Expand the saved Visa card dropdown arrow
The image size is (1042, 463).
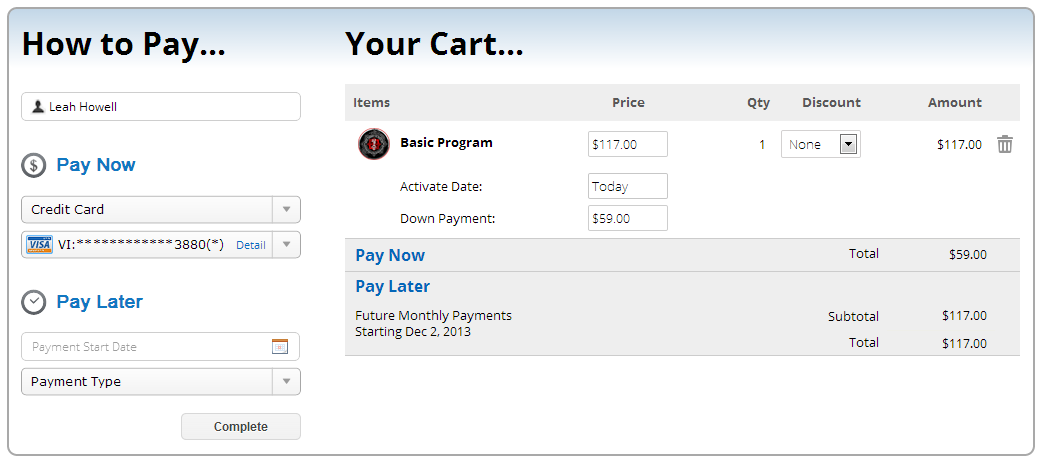[286, 245]
